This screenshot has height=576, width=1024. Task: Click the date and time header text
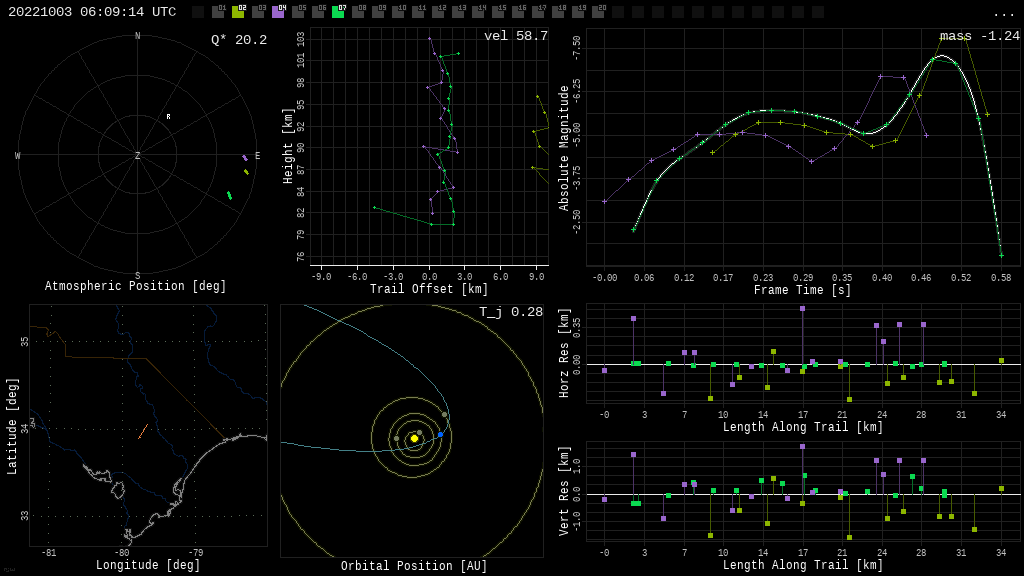point(92,12)
